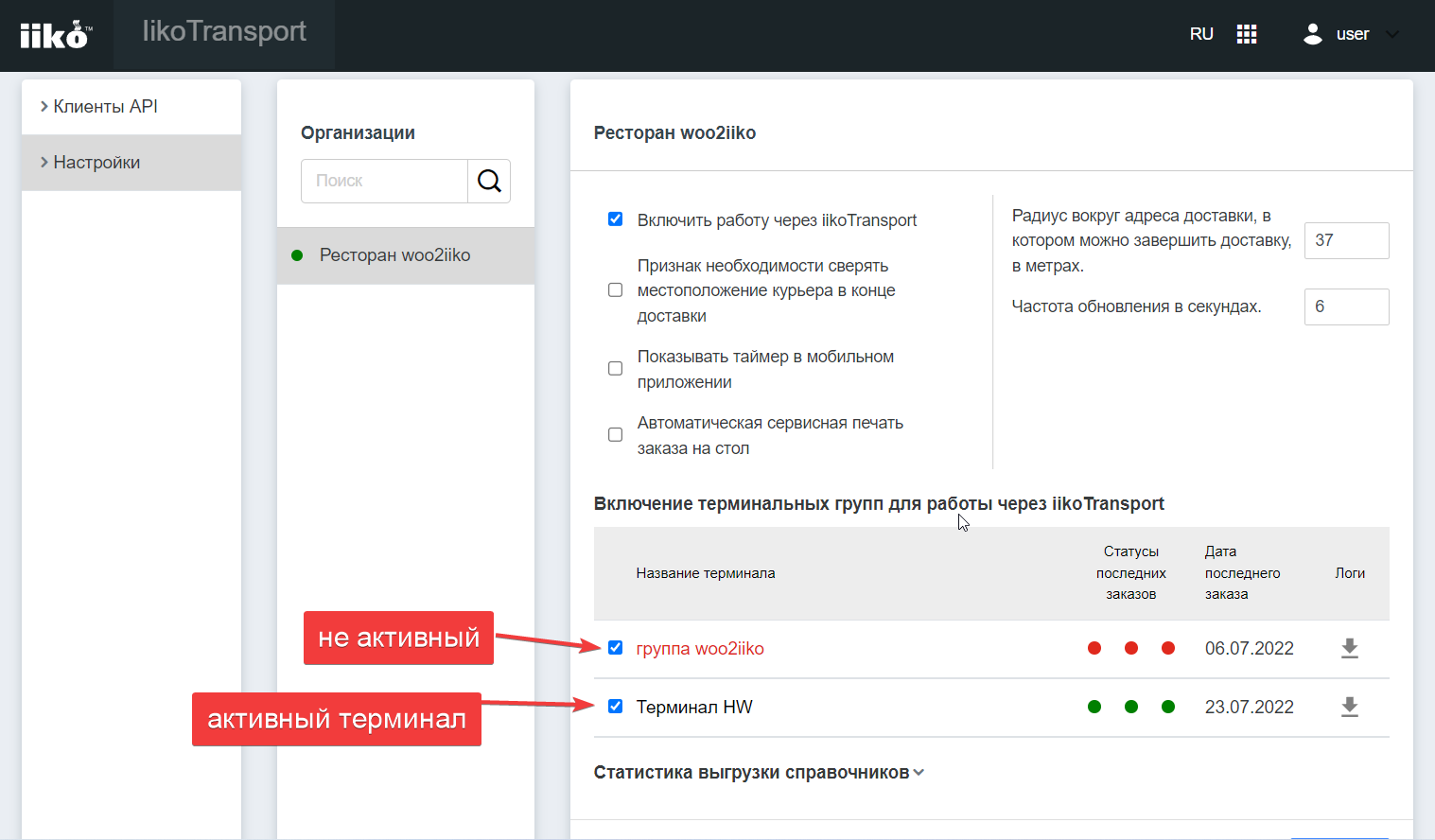This screenshot has width=1435, height=840.
Task: Open the apps grid menu
Action: [x=1247, y=34]
